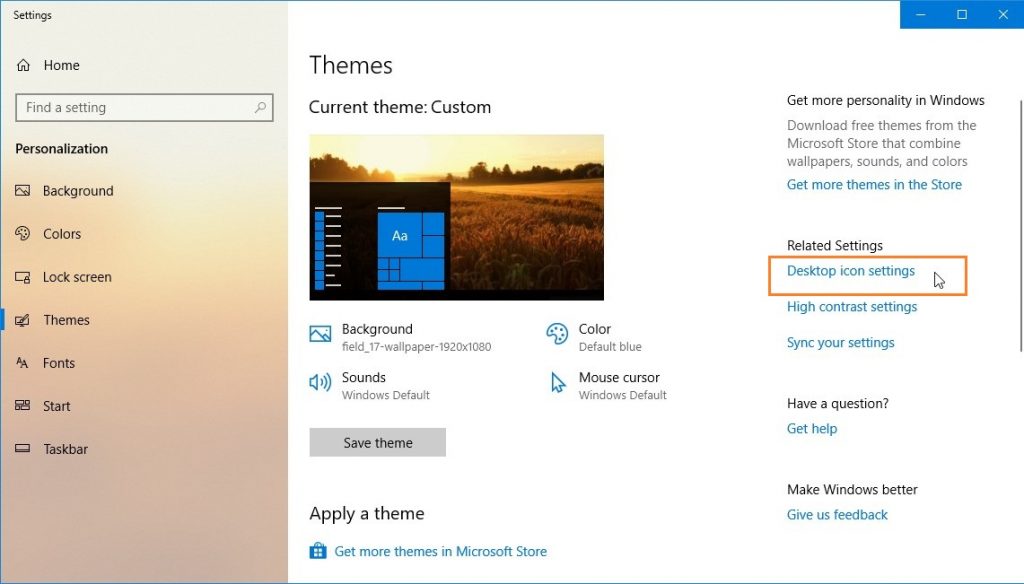Click Windows Default under Sounds
This screenshot has height=584, width=1024.
pyautogui.click(x=385, y=395)
